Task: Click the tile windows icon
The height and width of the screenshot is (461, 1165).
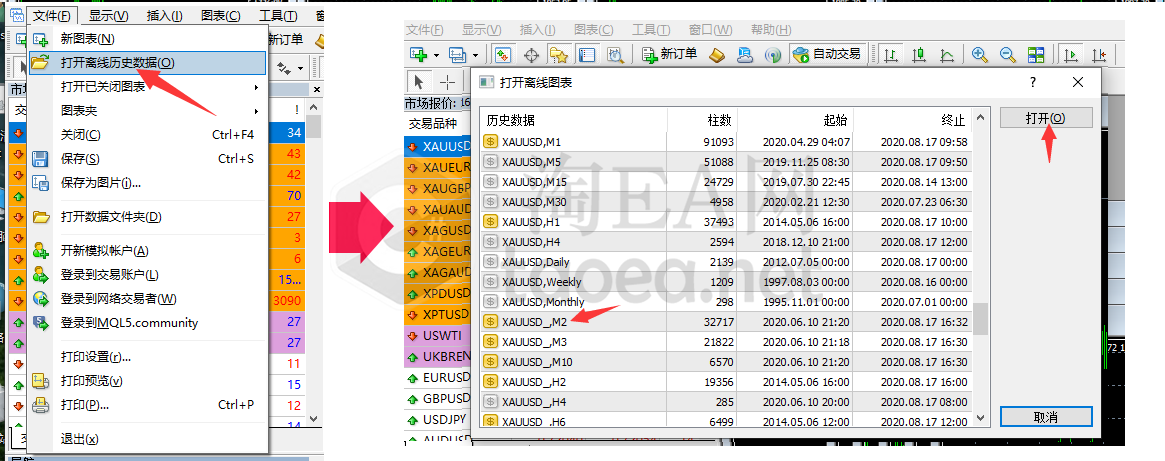Action: [x=1036, y=54]
